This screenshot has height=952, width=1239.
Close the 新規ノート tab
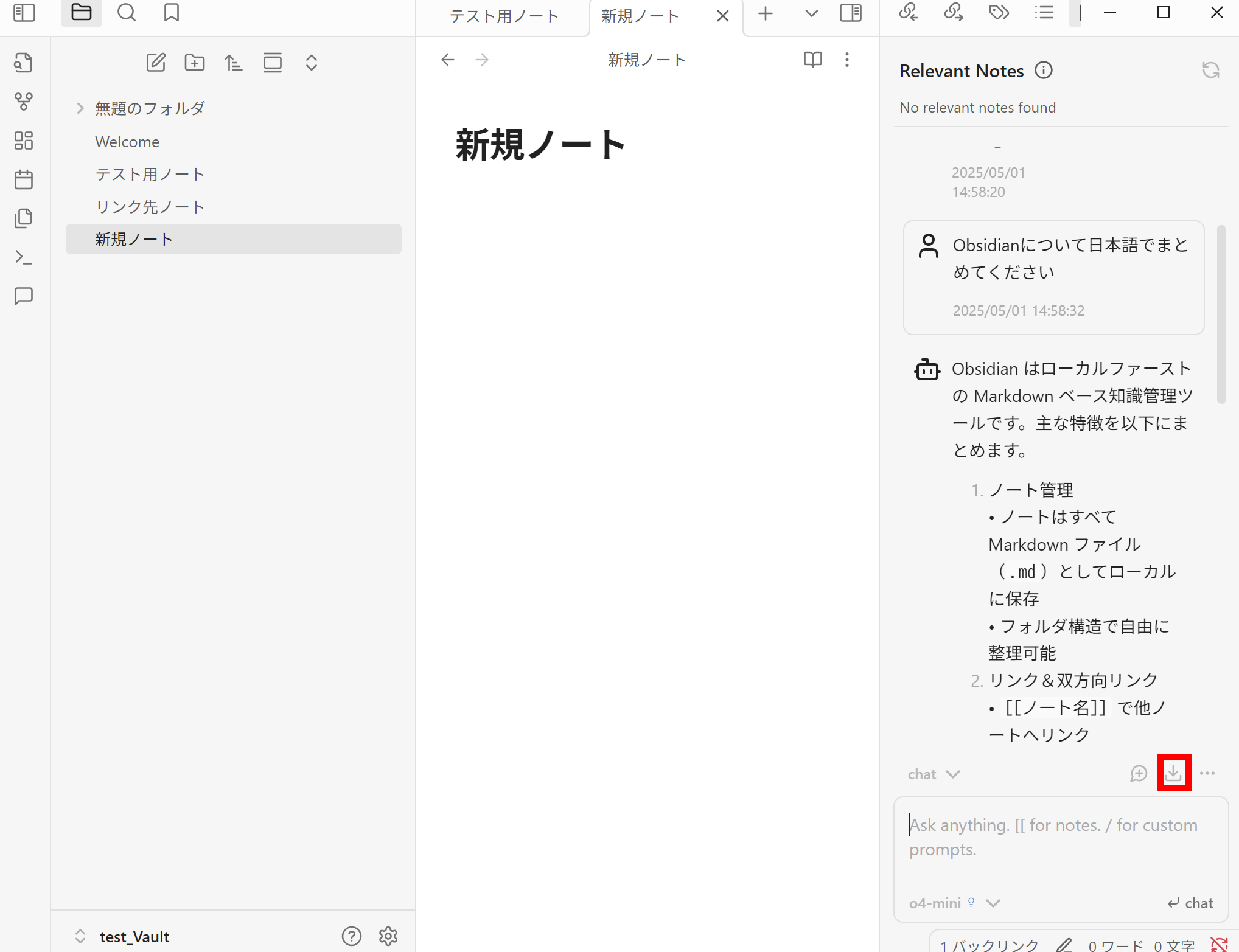[723, 16]
